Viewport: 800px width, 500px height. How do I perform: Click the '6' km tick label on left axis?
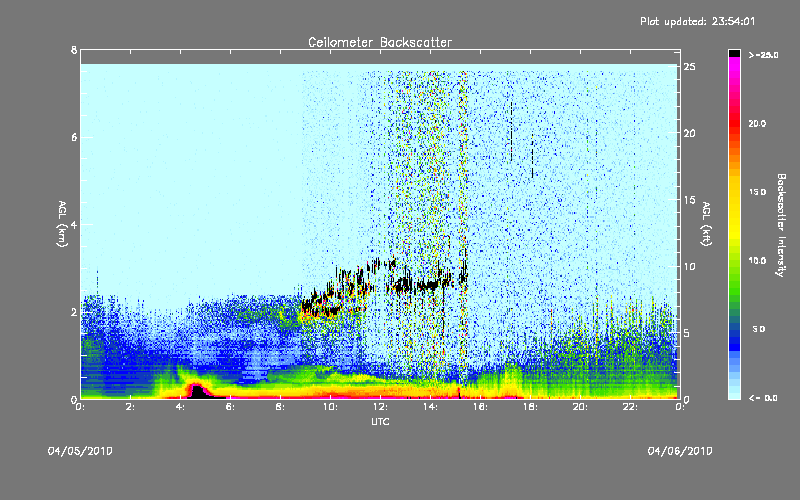(x=74, y=137)
